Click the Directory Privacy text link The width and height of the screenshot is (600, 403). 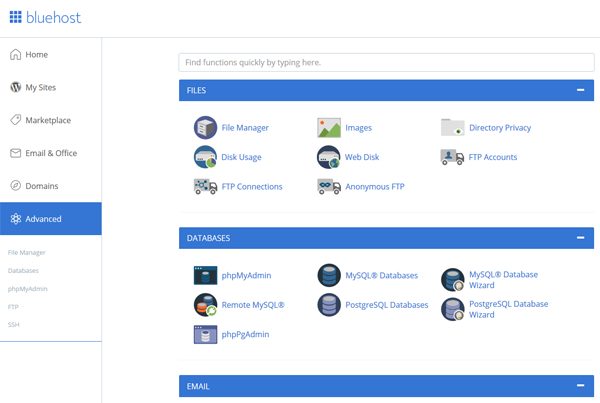(500, 128)
